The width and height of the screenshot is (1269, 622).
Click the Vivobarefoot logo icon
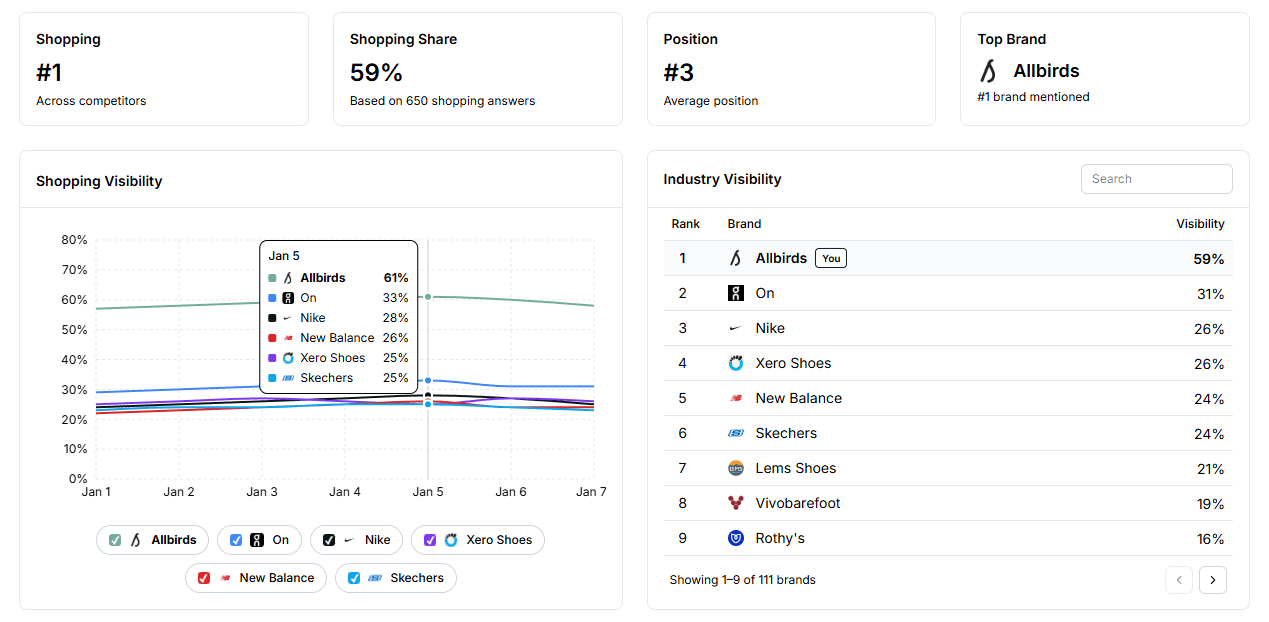(x=735, y=503)
